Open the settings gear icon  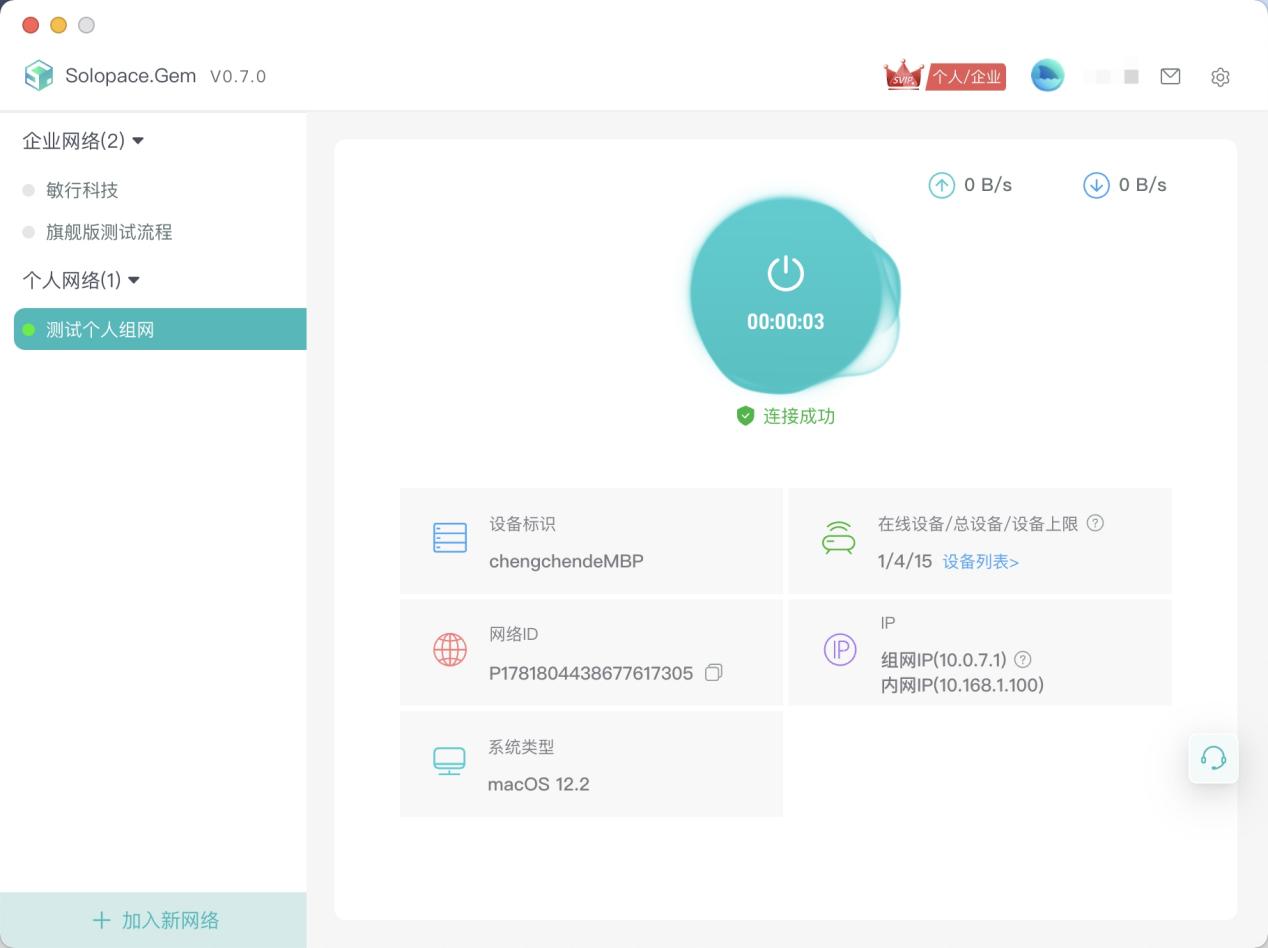pyautogui.click(x=1220, y=76)
